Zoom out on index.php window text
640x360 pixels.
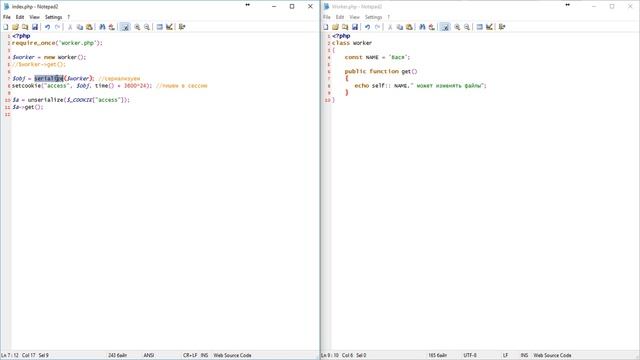pos(147,27)
